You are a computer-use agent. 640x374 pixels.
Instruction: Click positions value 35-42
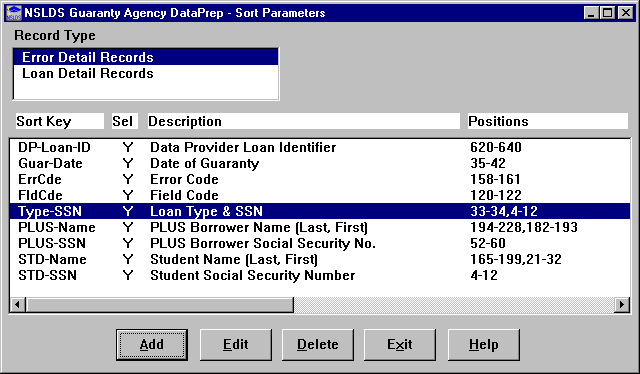point(488,163)
